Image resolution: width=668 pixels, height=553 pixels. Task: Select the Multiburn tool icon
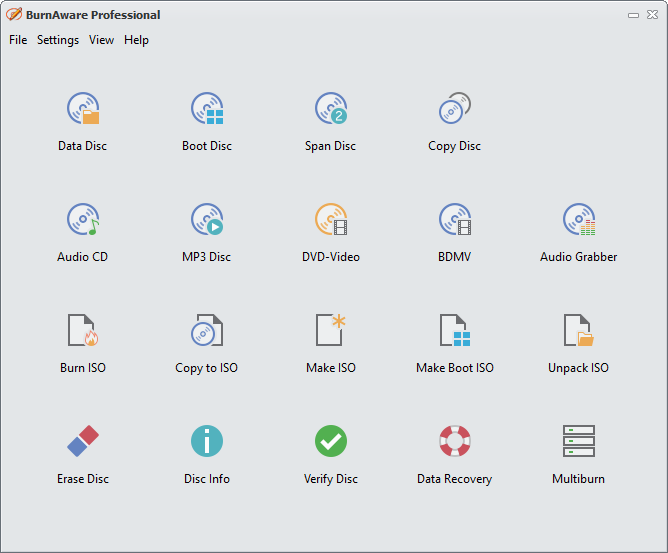coord(579,441)
